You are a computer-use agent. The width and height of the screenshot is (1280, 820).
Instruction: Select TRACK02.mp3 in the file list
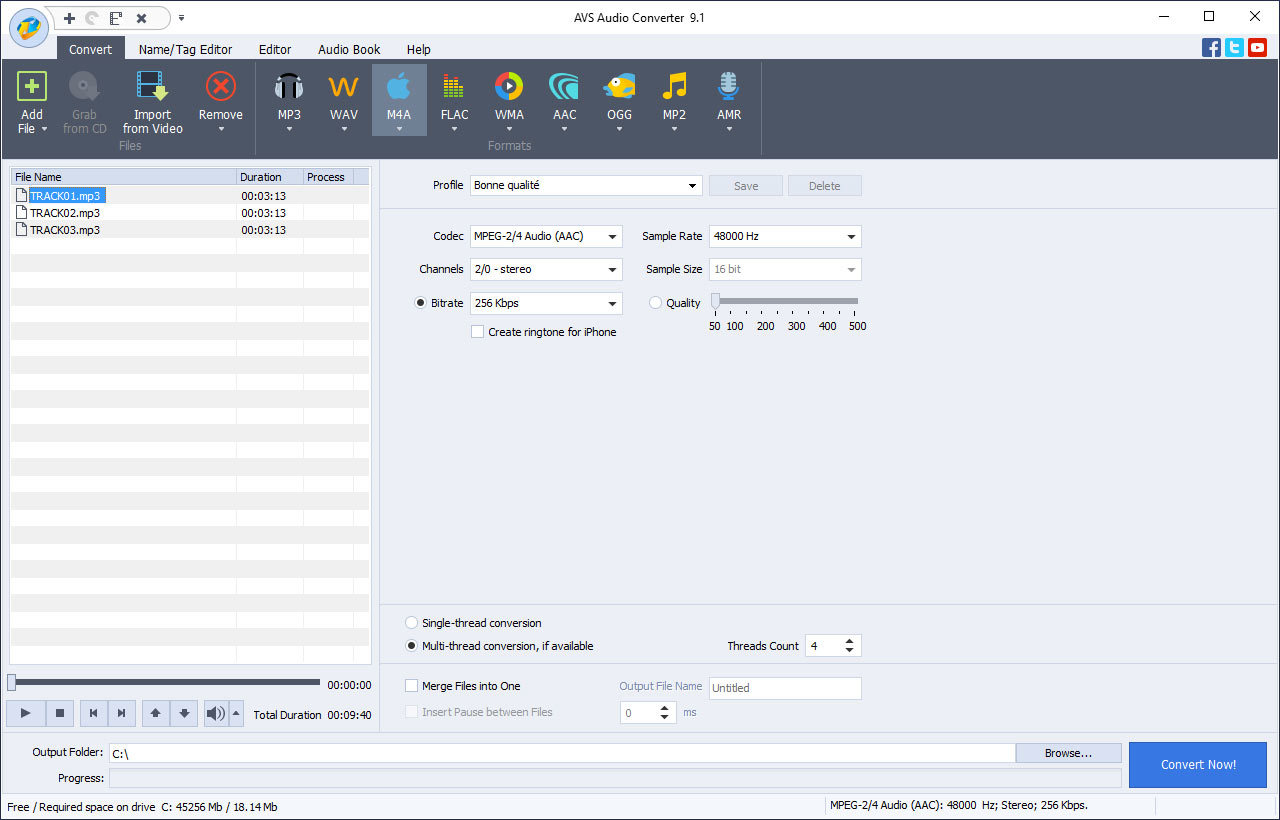(x=65, y=213)
